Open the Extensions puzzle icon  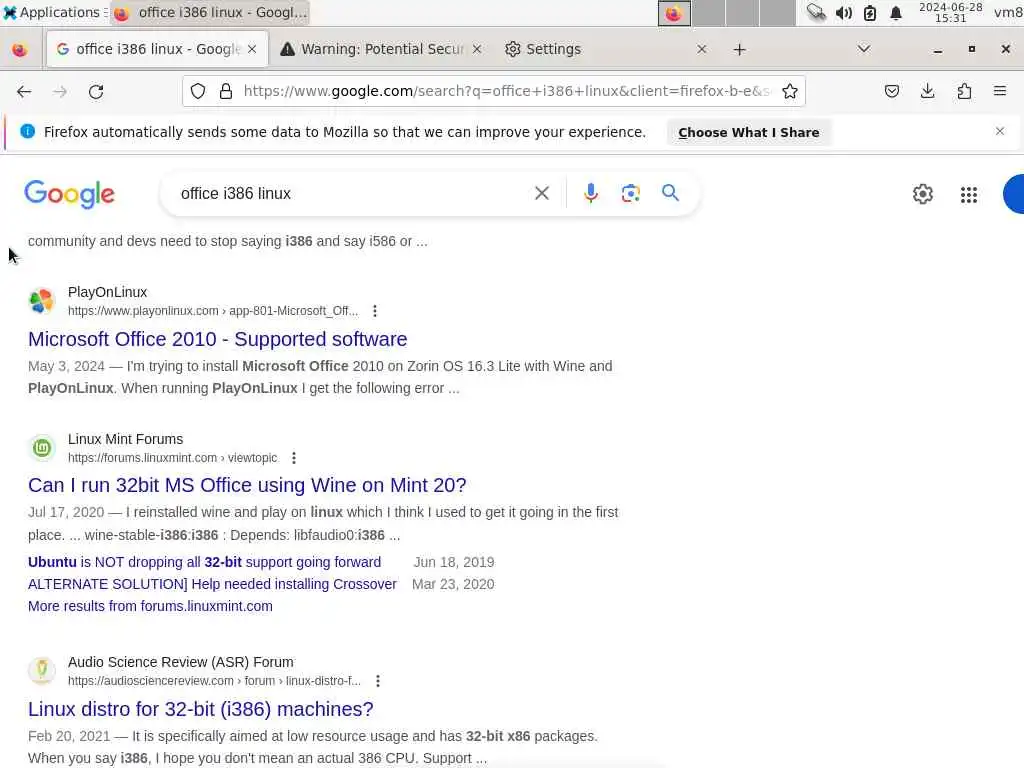click(x=964, y=91)
